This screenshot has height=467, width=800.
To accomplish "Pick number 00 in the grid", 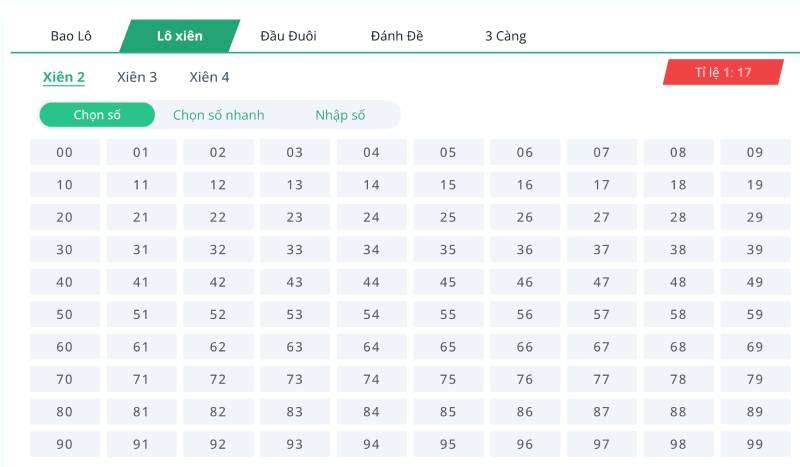I will (x=65, y=153).
